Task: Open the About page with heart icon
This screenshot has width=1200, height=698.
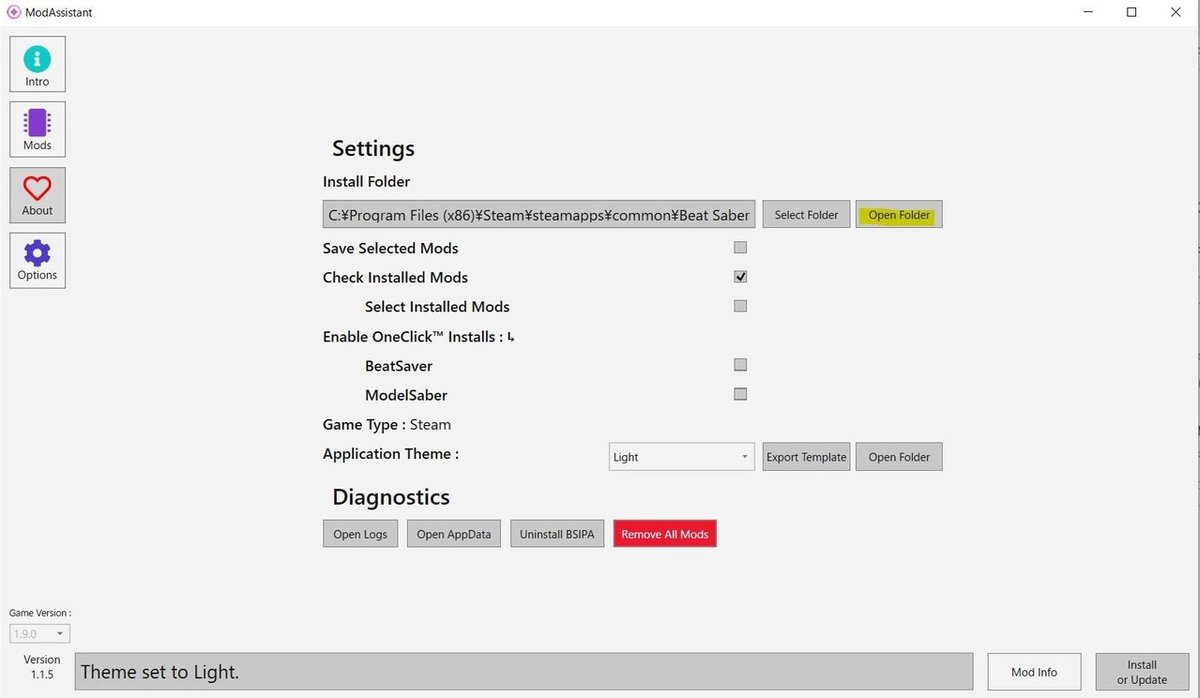Action: pyautogui.click(x=37, y=195)
